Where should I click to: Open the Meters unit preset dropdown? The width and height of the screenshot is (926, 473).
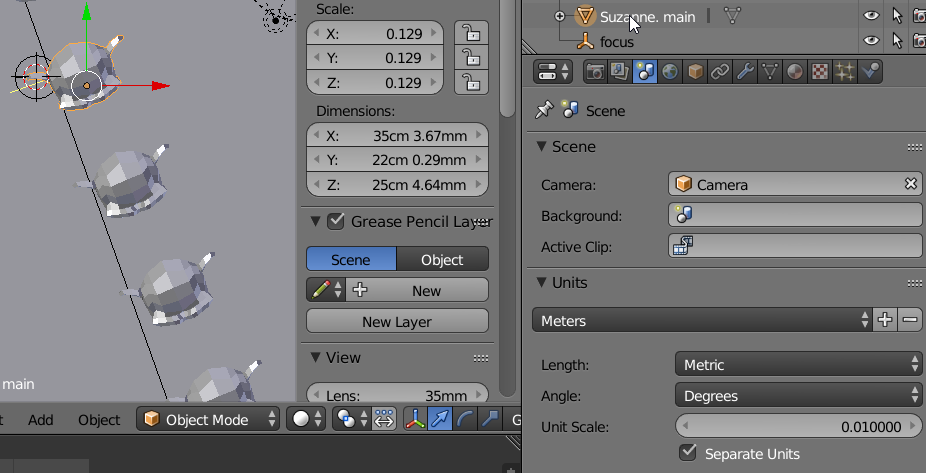coord(702,321)
